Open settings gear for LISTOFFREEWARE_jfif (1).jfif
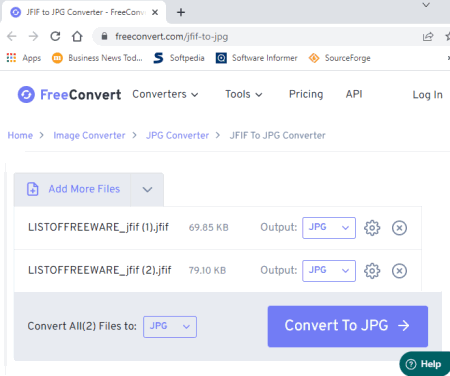This screenshot has height=376, width=450. click(x=372, y=228)
